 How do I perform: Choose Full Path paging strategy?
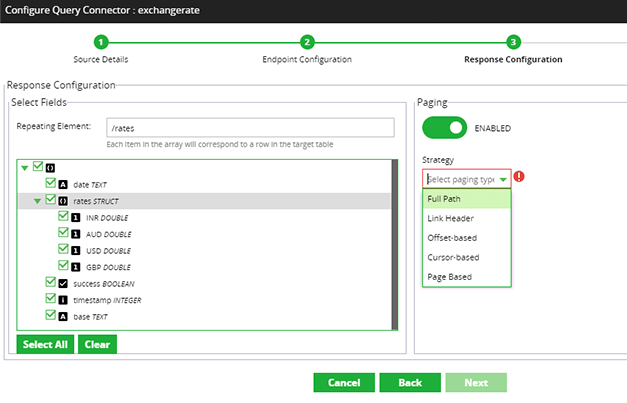tap(467, 199)
